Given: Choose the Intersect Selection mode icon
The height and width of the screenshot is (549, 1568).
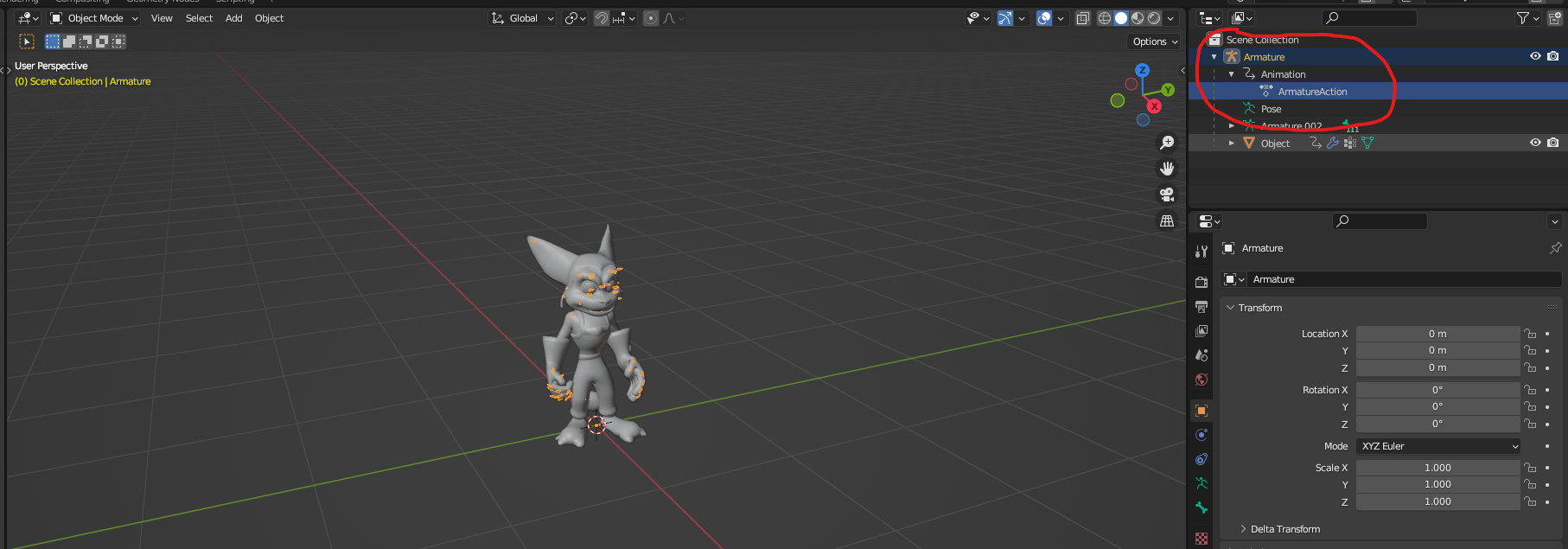Looking at the screenshot, I should point(118,41).
